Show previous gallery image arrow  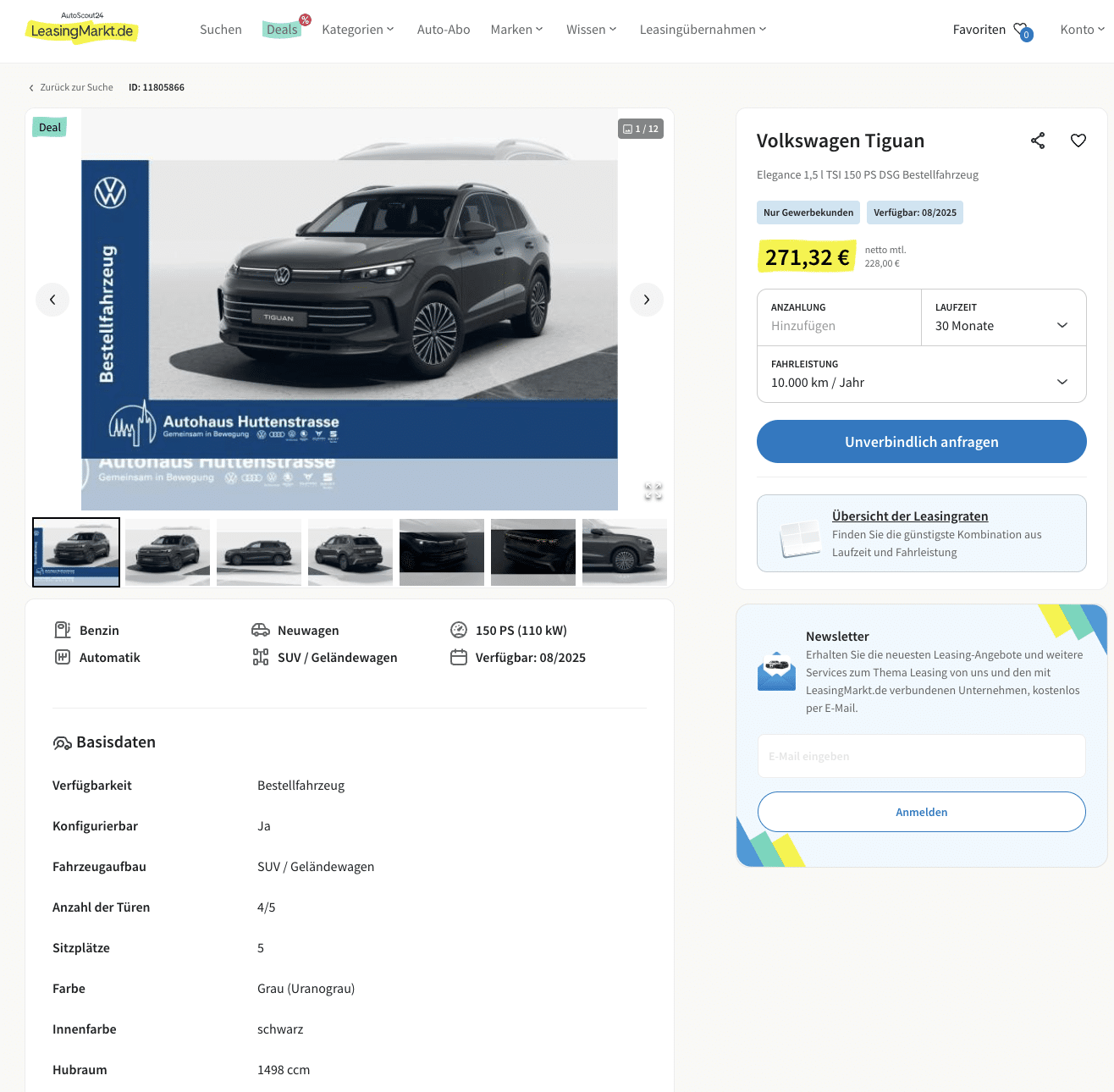pyautogui.click(x=52, y=300)
